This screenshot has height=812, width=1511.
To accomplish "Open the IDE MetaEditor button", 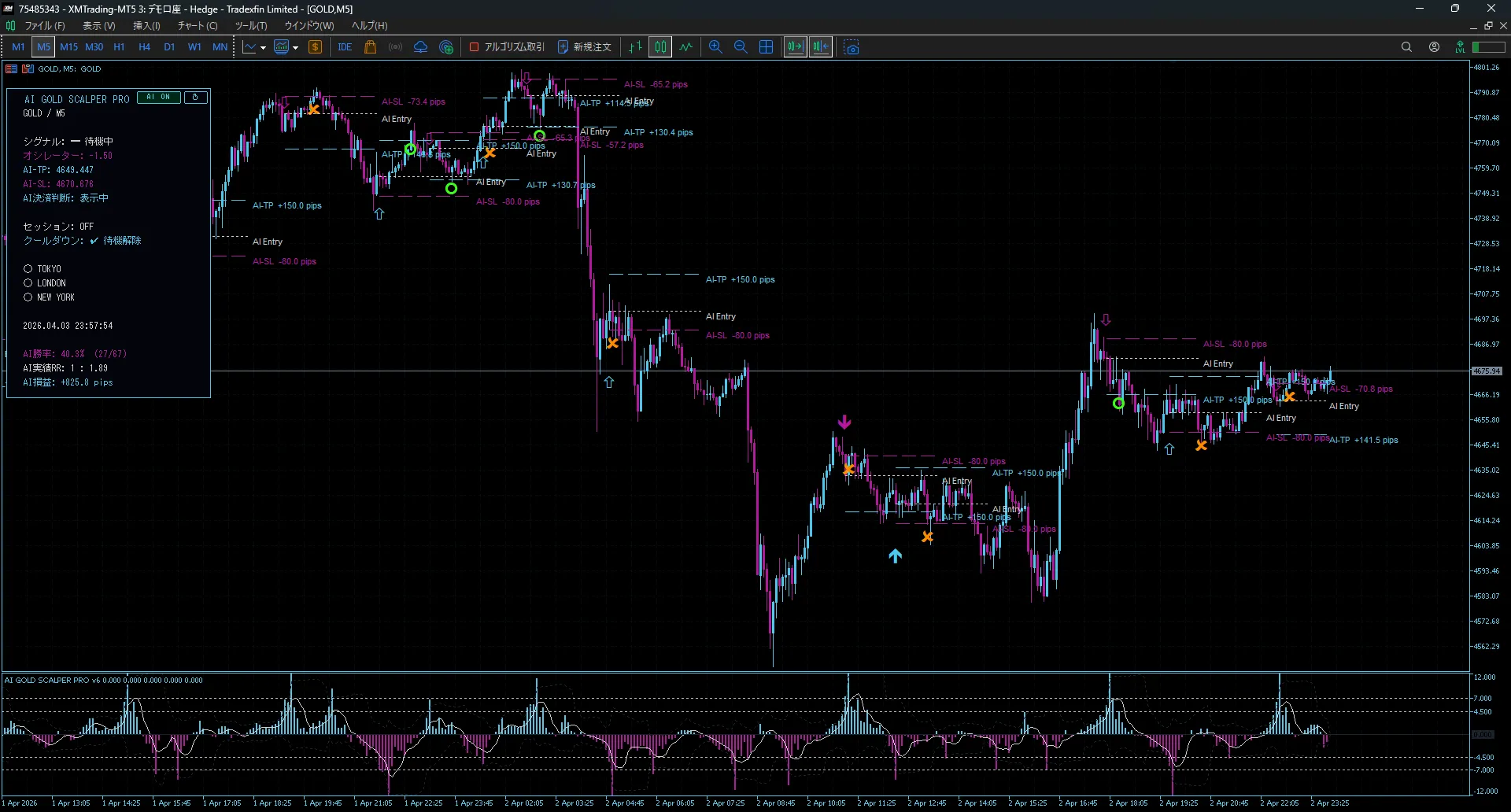I will 345,47.
